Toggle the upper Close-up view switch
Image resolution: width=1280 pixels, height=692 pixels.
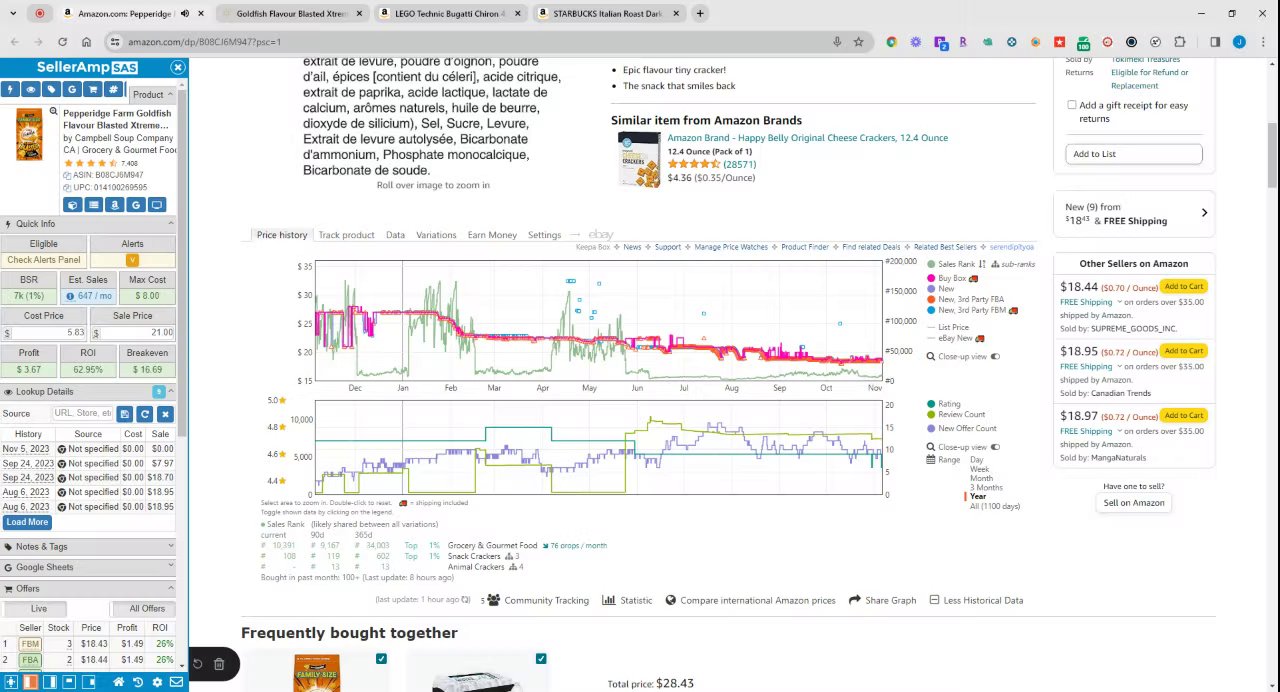click(994, 356)
